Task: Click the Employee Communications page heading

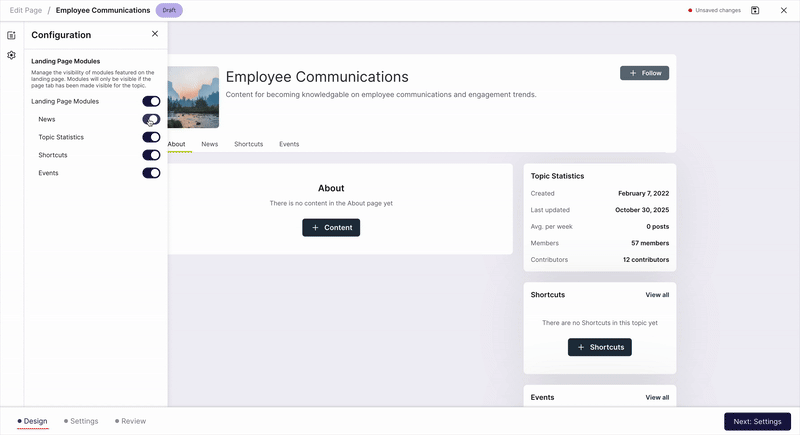Action: tap(317, 76)
